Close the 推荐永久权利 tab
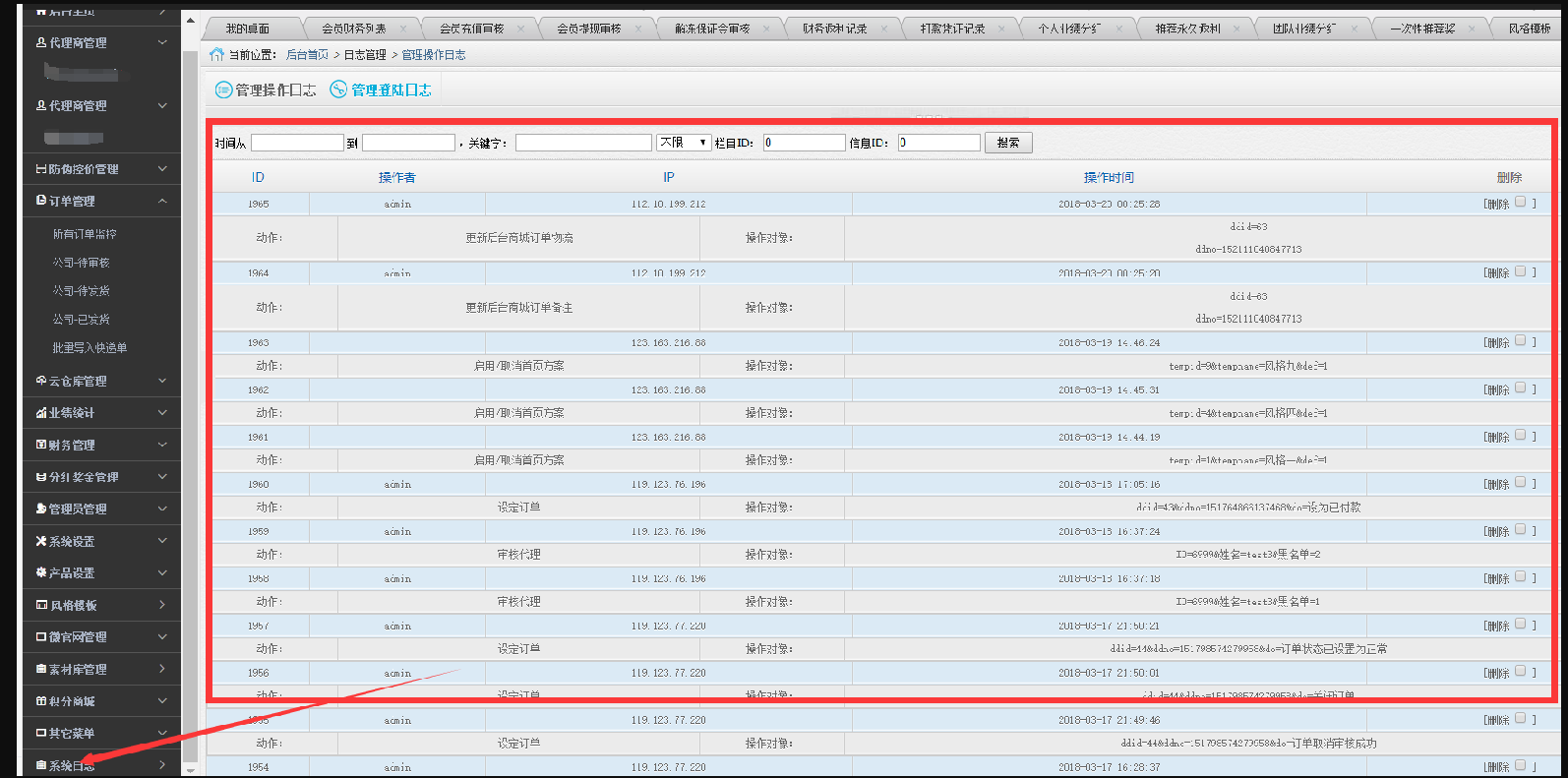1568x778 pixels. pos(1237,29)
